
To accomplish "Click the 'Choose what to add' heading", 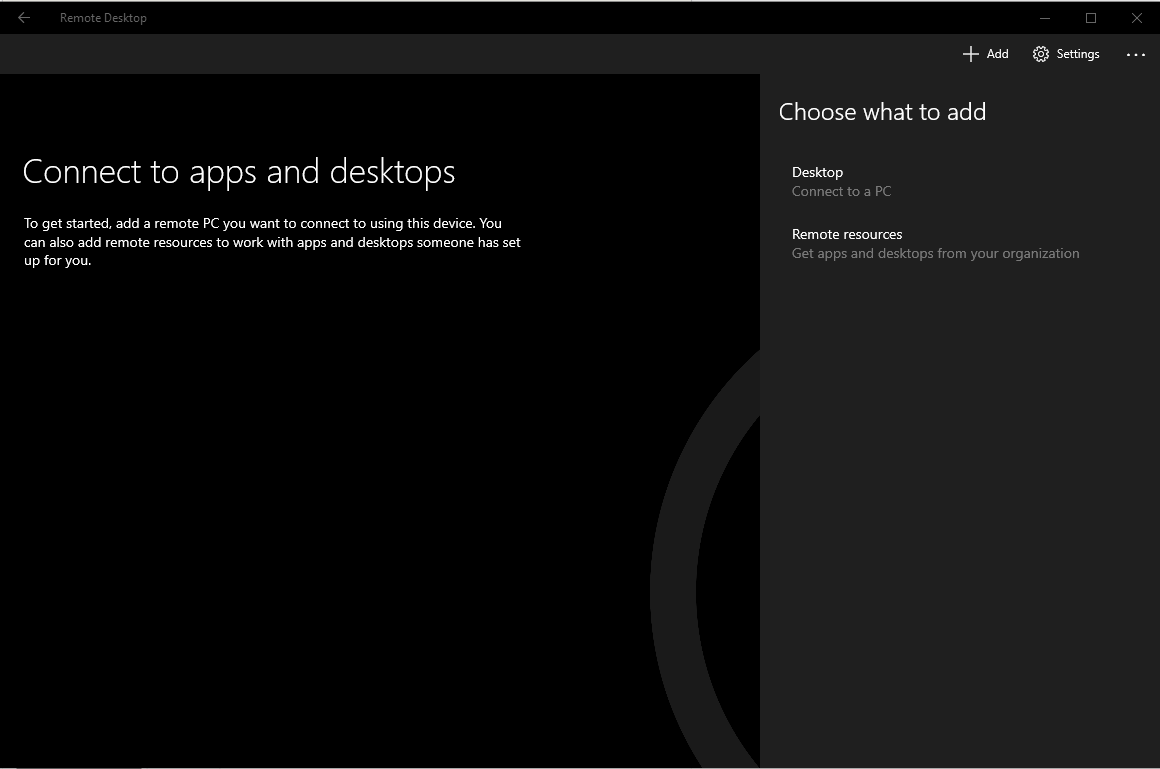I will pos(882,112).
